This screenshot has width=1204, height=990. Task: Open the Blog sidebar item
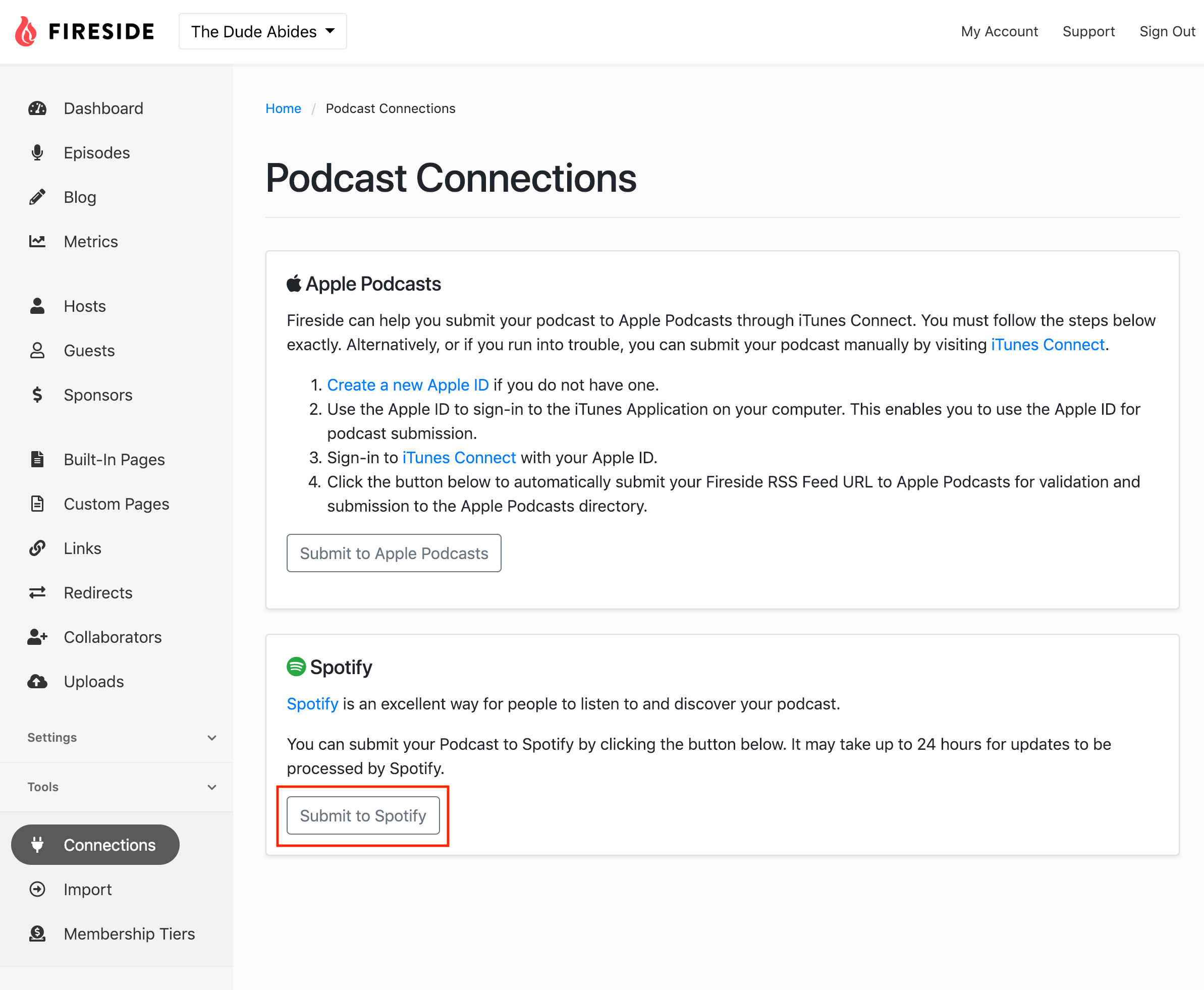click(x=80, y=197)
